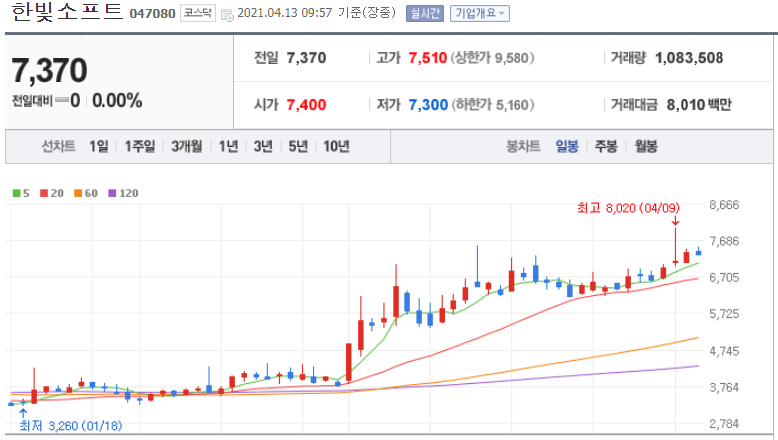Click the 한빛소프트 stock name heading
778x440 pixels.
67,12
